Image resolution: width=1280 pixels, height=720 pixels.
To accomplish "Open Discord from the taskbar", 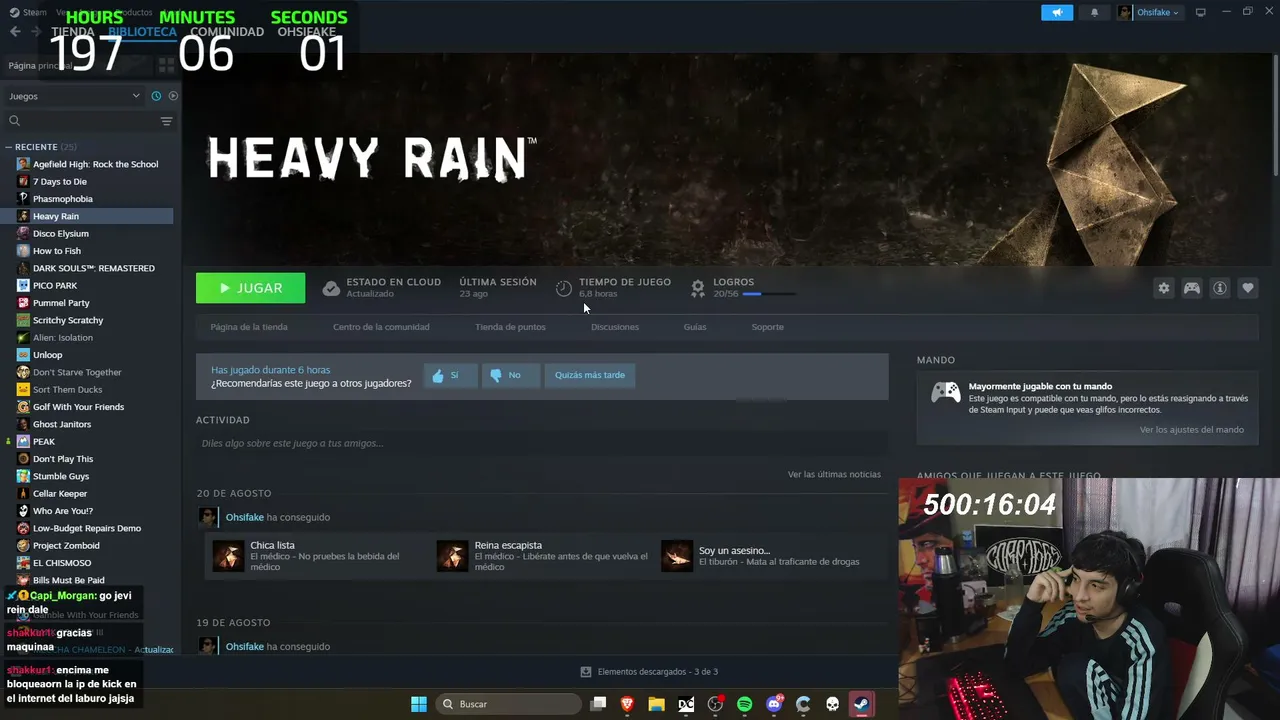I will (774, 704).
